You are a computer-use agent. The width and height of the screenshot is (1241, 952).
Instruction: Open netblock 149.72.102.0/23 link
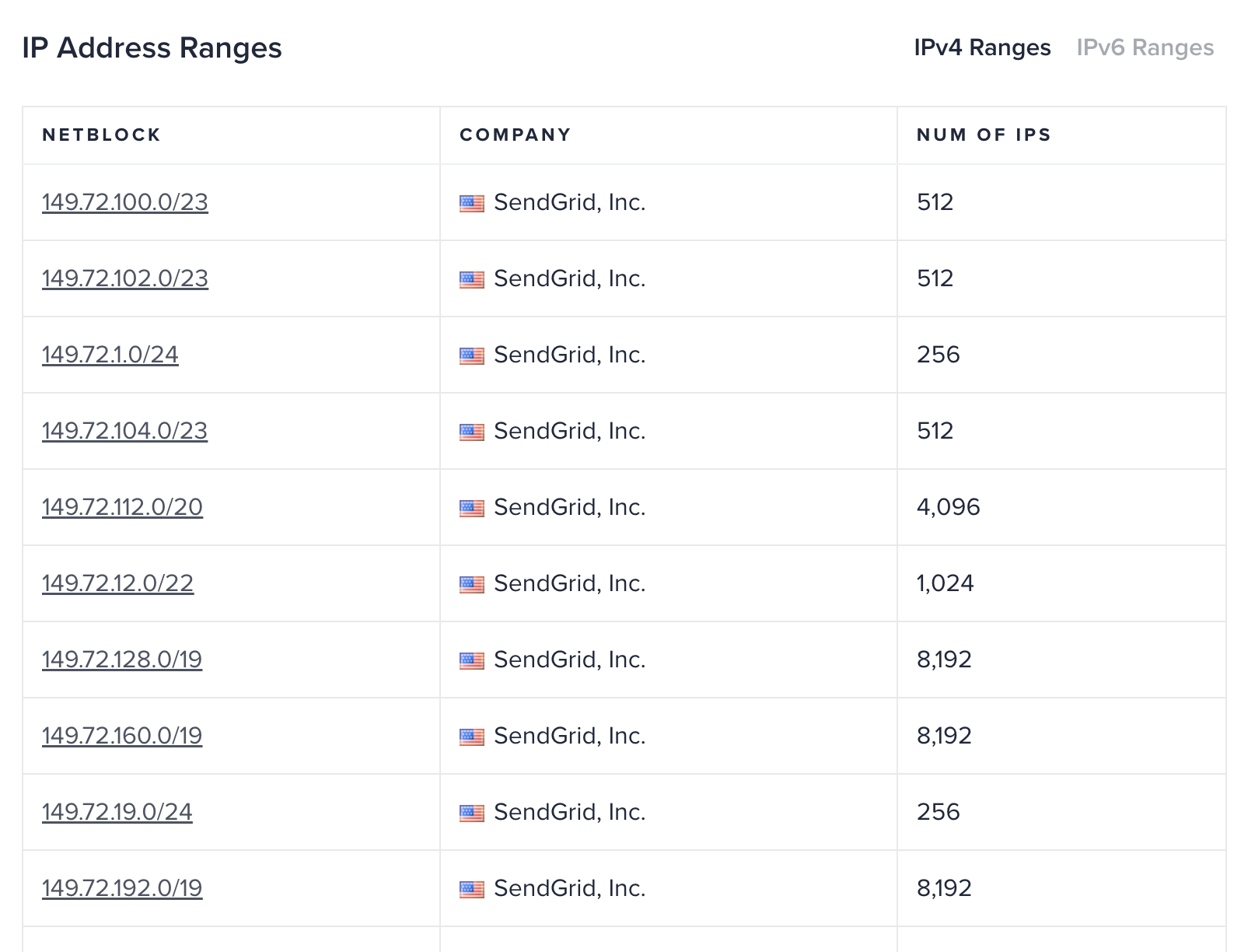125,278
